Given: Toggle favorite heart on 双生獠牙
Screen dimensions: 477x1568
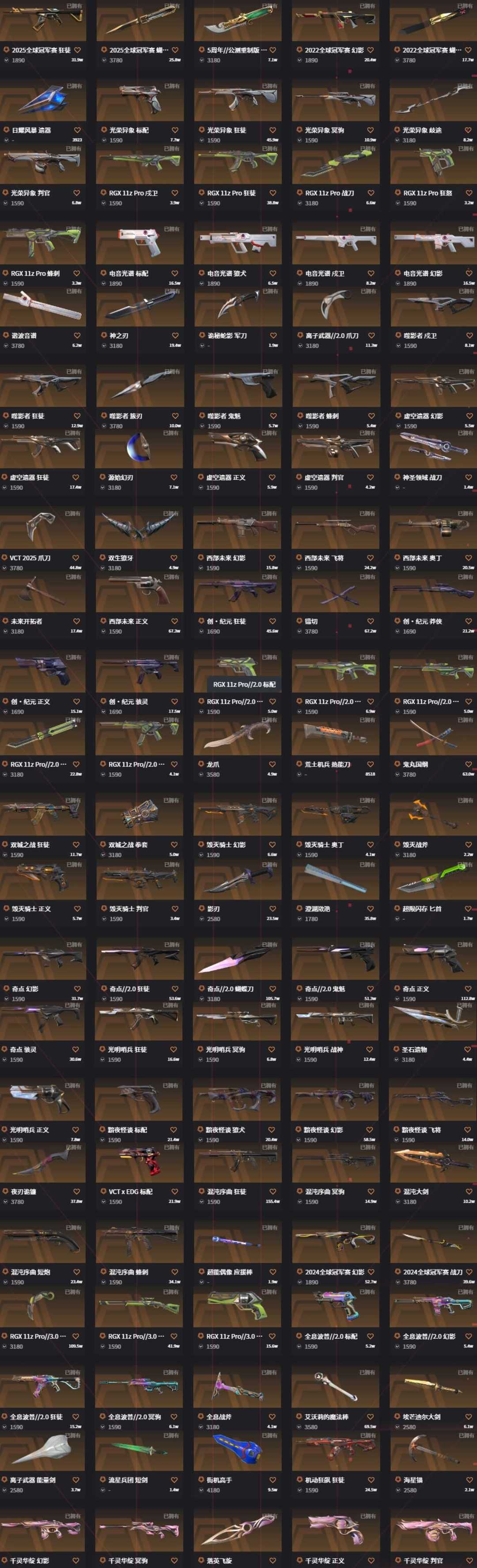Looking at the screenshot, I should [x=174, y=558].
